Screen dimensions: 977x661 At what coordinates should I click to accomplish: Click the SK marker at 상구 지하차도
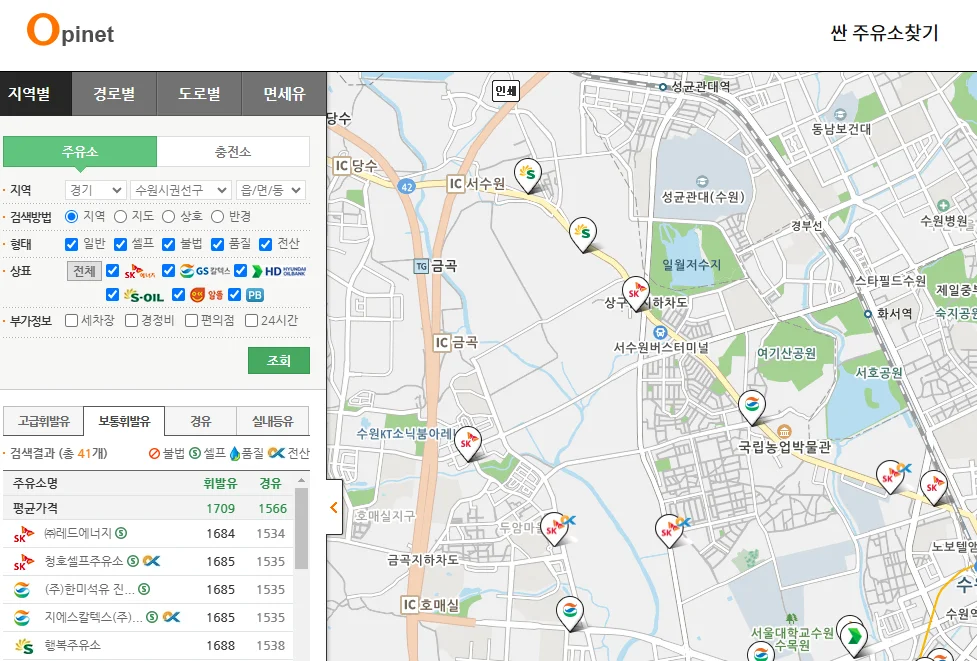pyautogui.click(x=636, y=293)
